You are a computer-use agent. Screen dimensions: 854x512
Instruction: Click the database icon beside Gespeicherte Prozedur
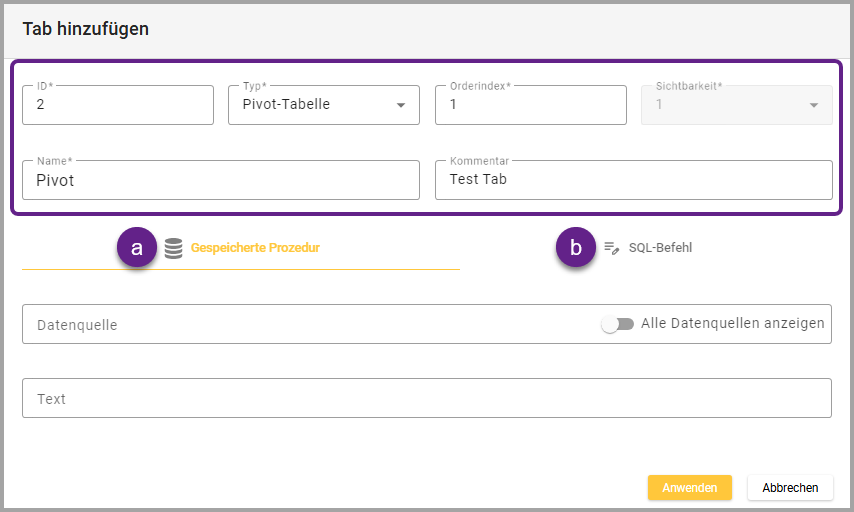[173, 248]
